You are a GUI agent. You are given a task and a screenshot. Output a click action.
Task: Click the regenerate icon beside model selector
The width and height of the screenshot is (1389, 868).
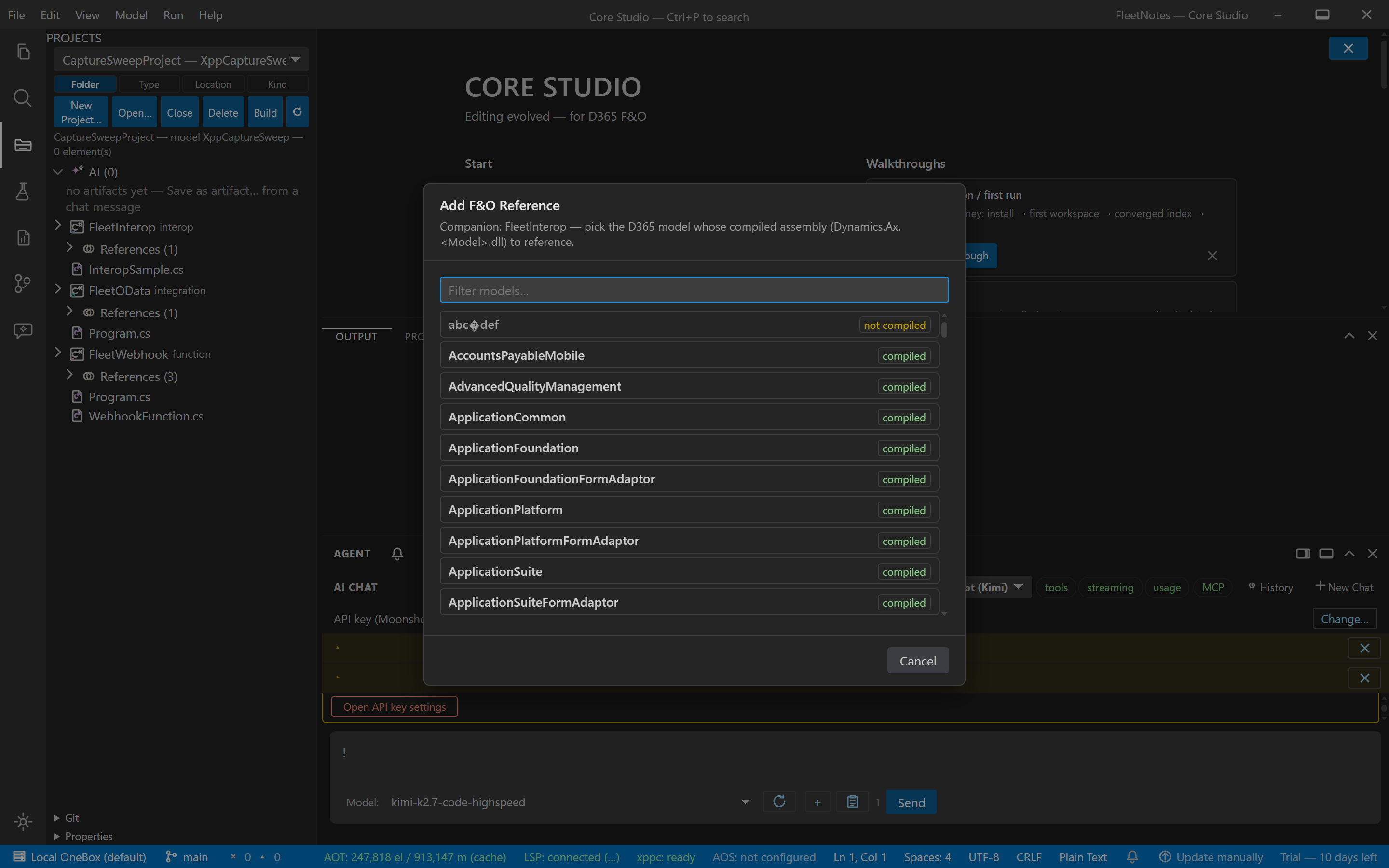pyautogui.click(x=779, y=801)
